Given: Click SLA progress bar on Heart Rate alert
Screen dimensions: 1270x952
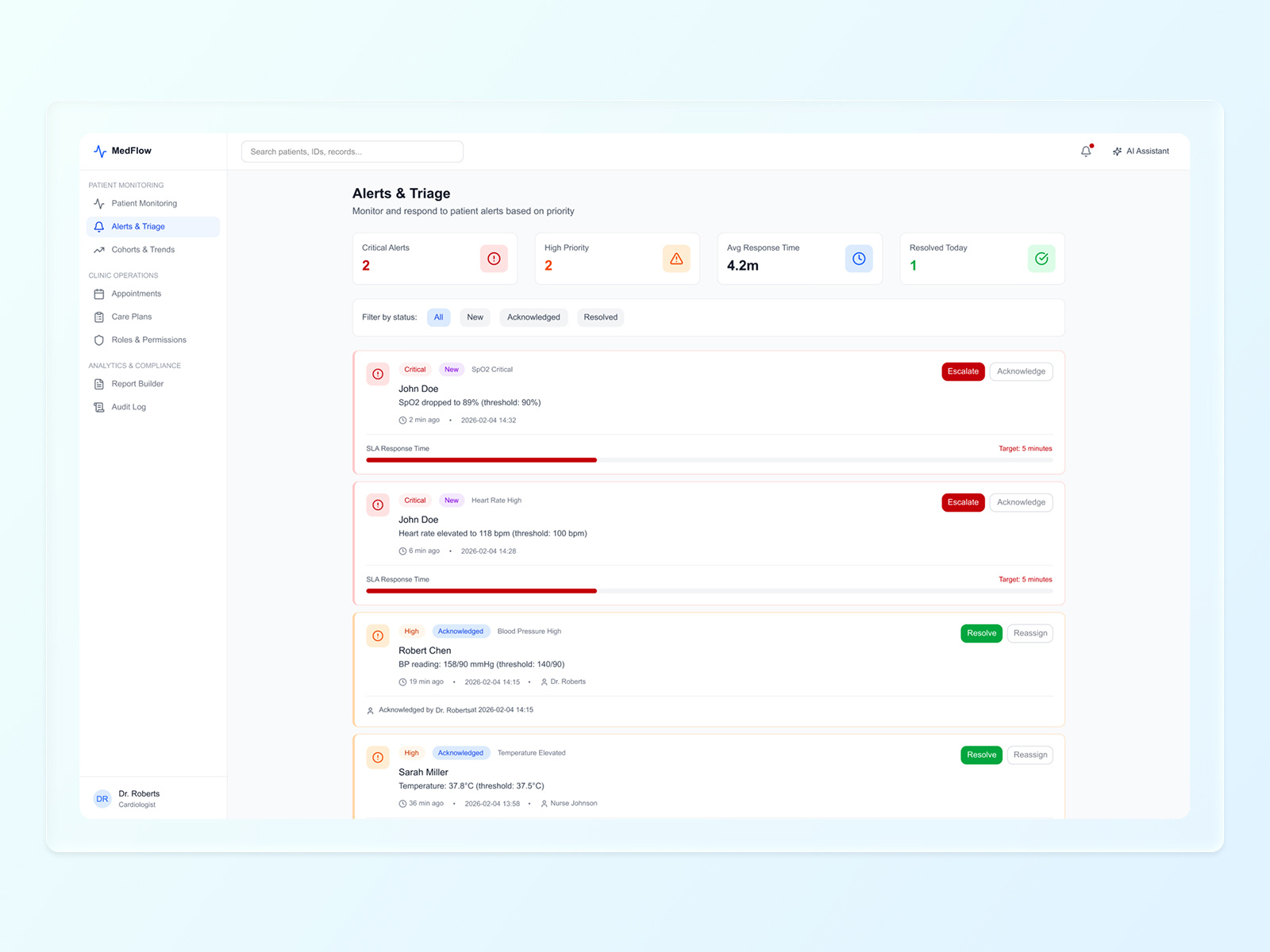Looking at the screenshot, I should point(710,591).
